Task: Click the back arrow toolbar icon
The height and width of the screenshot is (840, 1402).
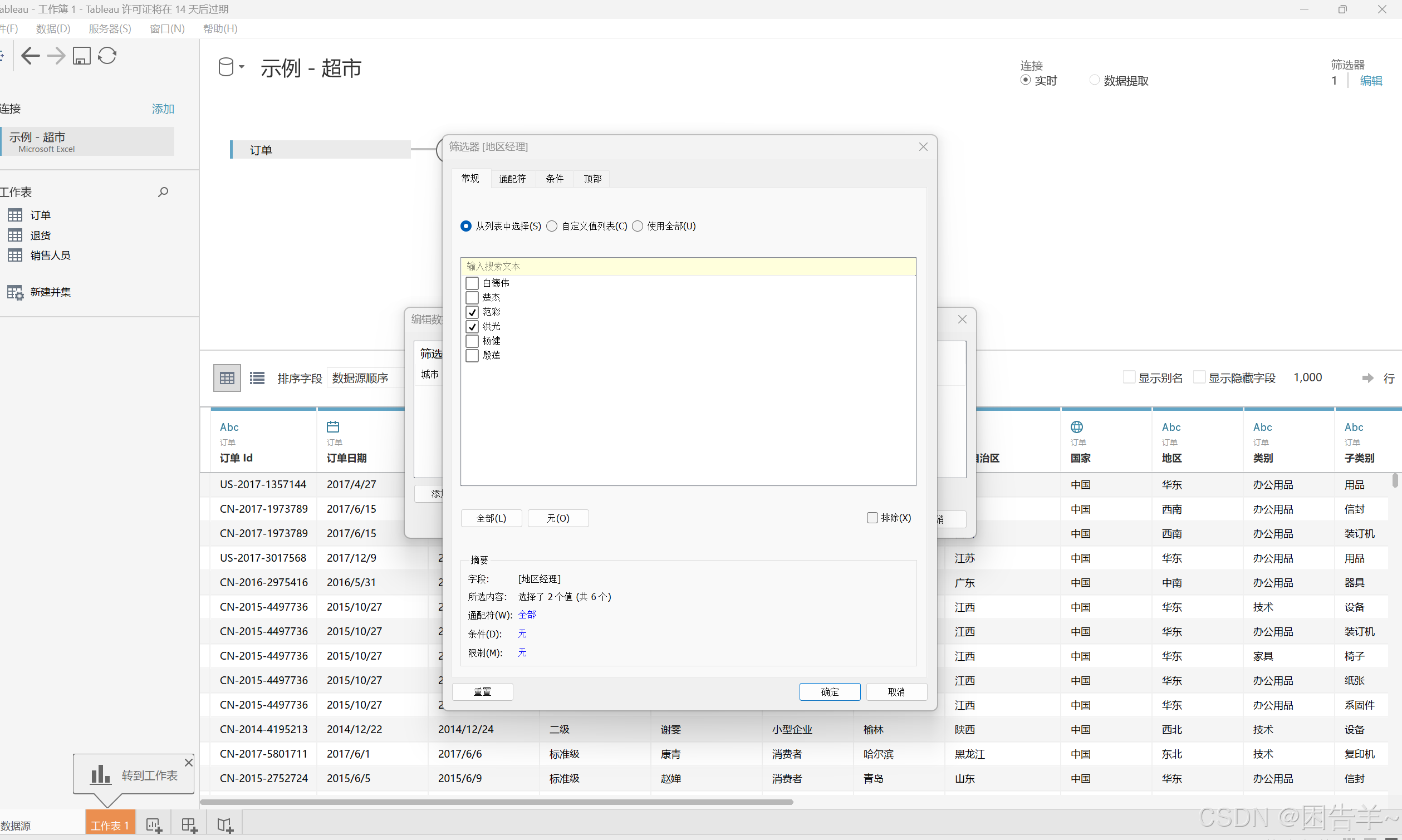Action: click(30, 56)
